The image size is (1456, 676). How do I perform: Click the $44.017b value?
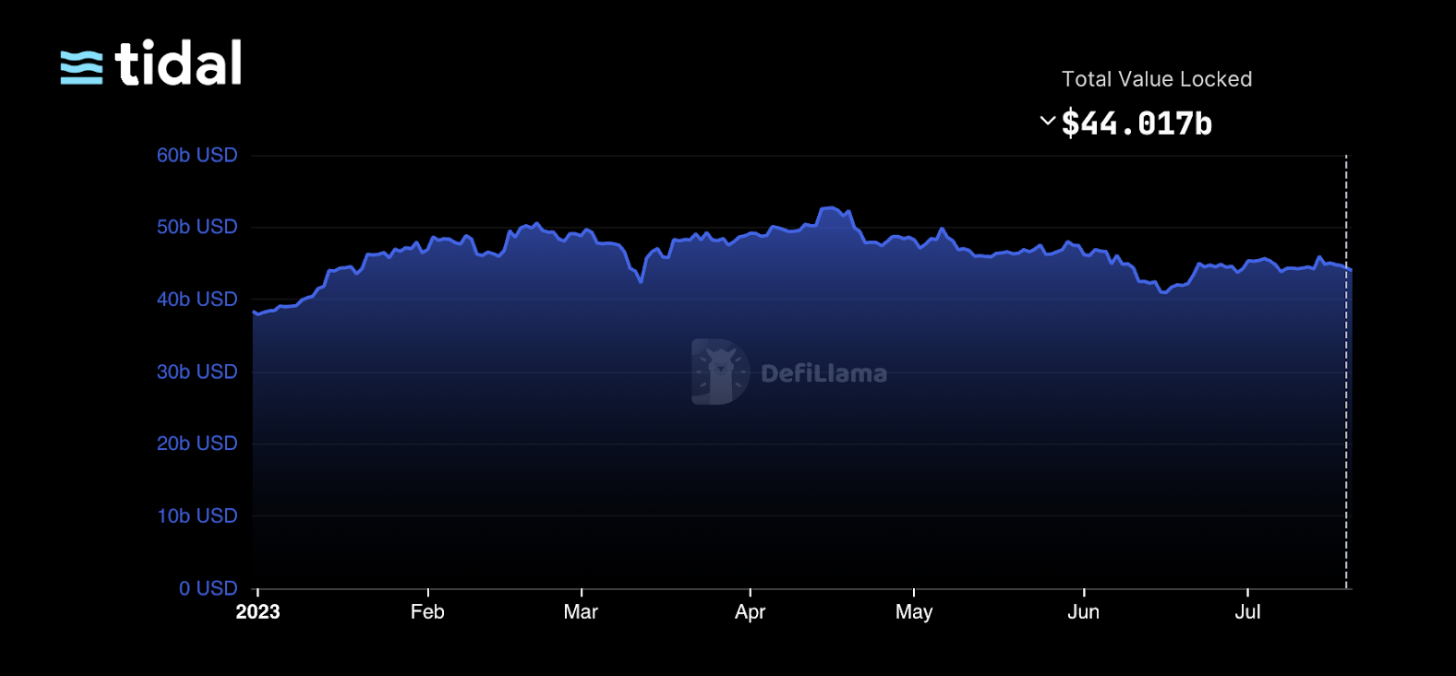1136,123
